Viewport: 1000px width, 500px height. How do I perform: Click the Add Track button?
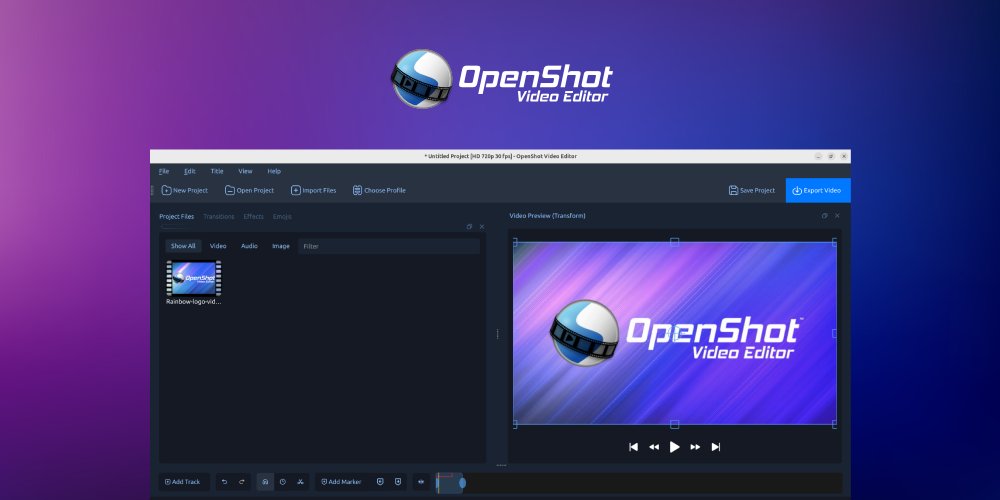pos(184,482)
